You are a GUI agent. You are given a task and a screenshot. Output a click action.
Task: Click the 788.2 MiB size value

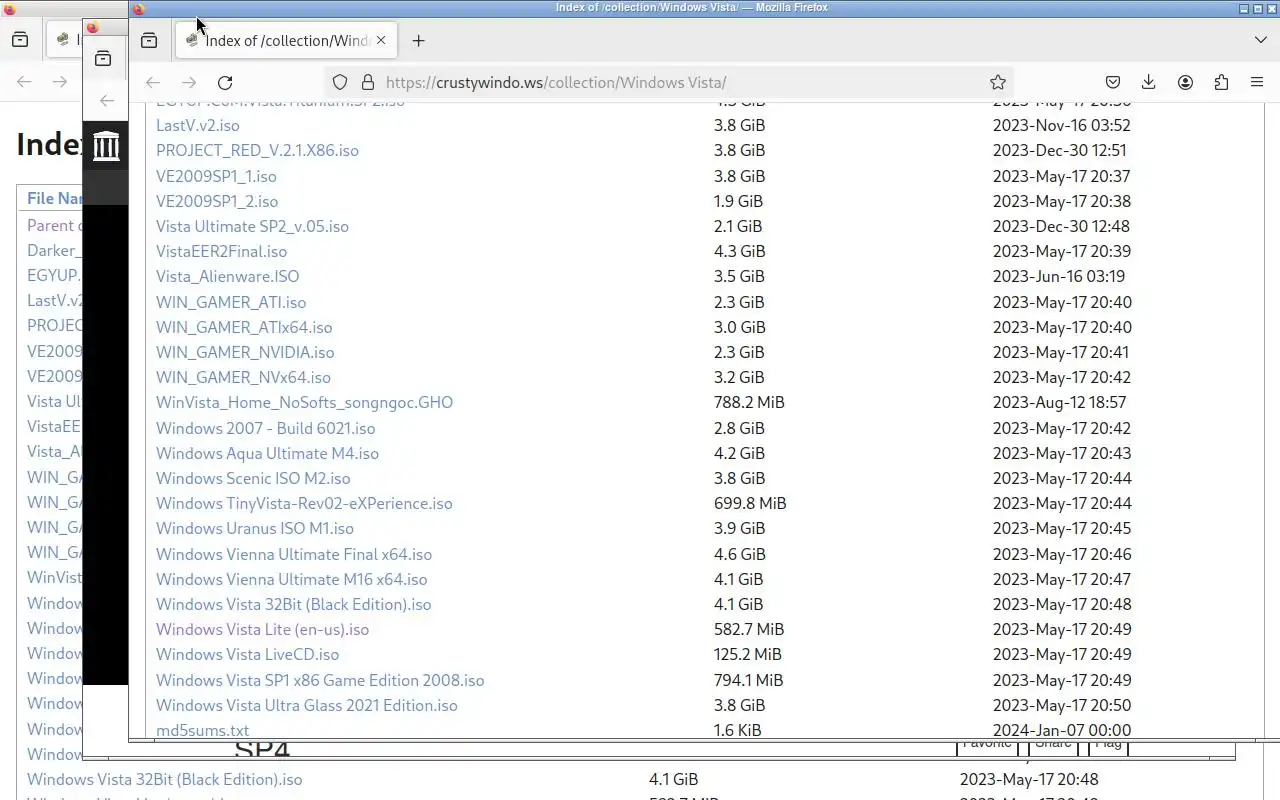[x=749, y=402]
